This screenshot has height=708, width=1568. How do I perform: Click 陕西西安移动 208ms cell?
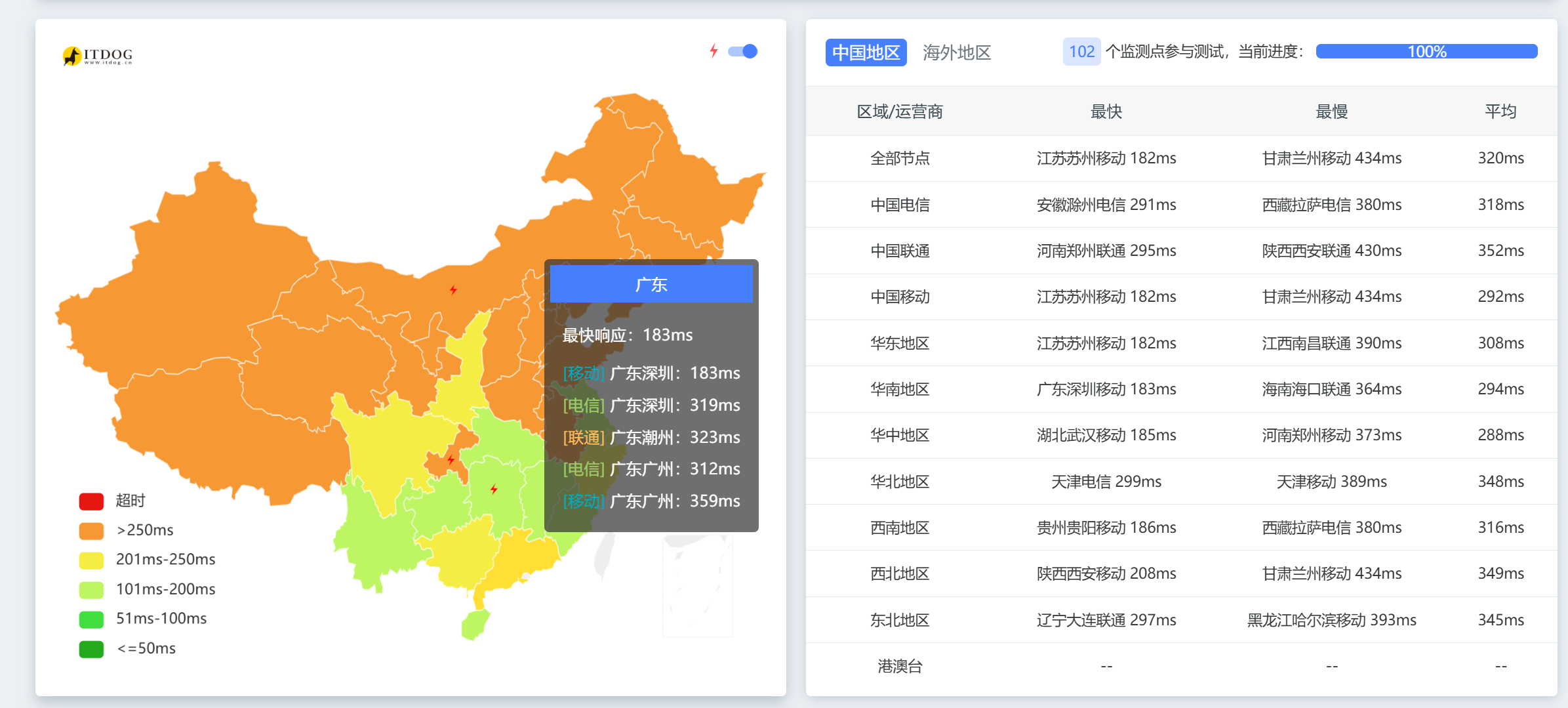pos(1106,573)
